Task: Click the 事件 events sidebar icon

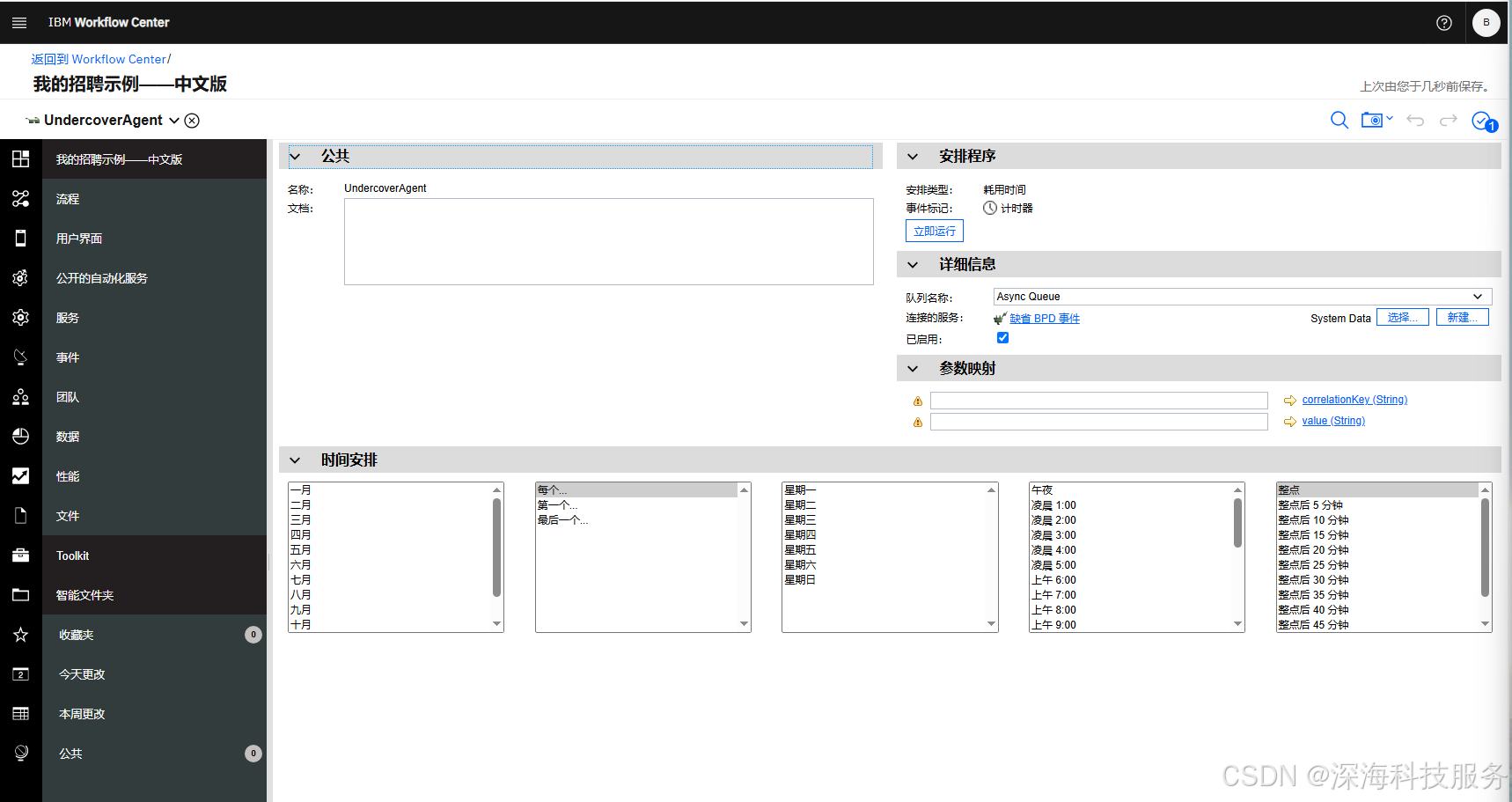Action: 21,357
